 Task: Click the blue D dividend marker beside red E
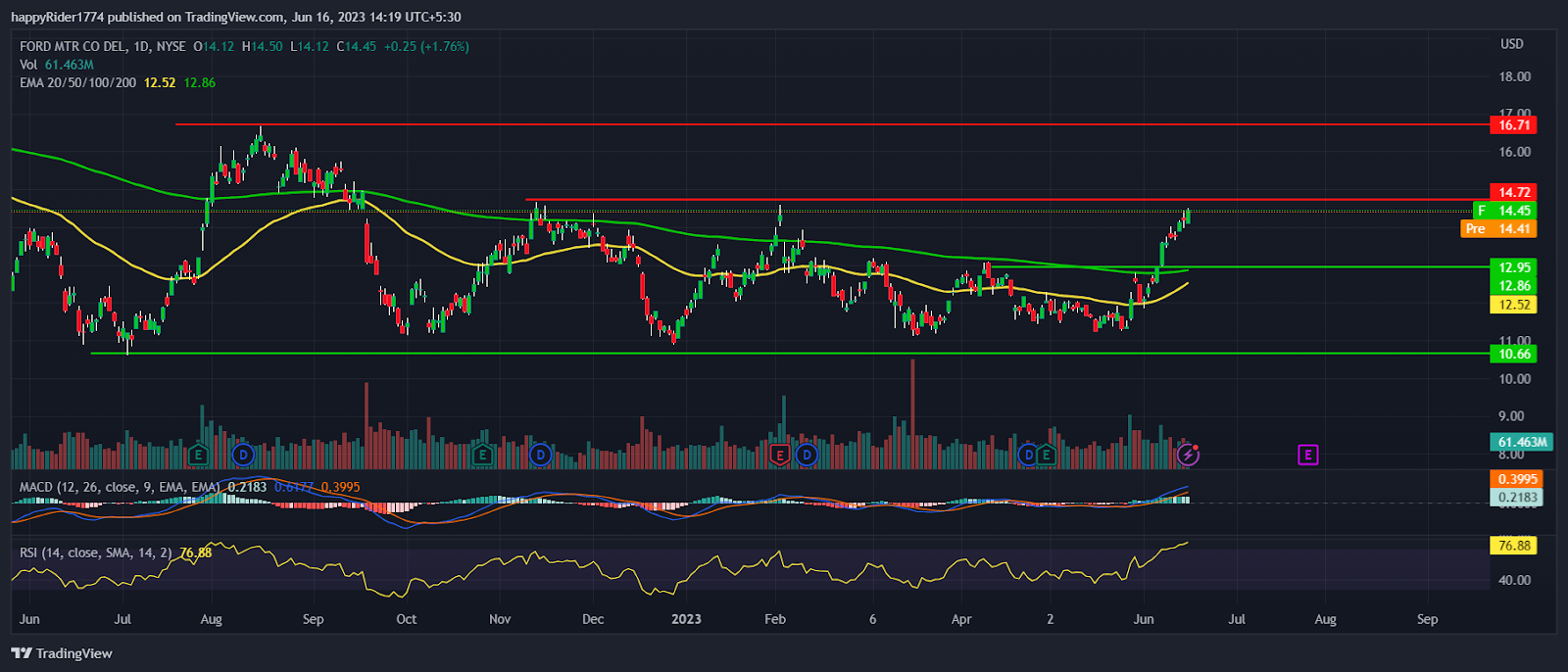tap(807, 455)
